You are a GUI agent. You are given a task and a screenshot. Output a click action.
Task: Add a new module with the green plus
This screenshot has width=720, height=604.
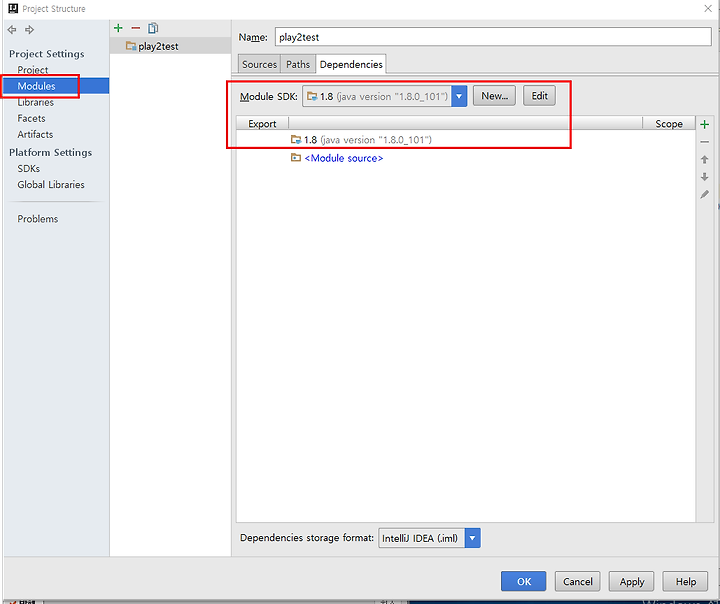pos(118,28)
